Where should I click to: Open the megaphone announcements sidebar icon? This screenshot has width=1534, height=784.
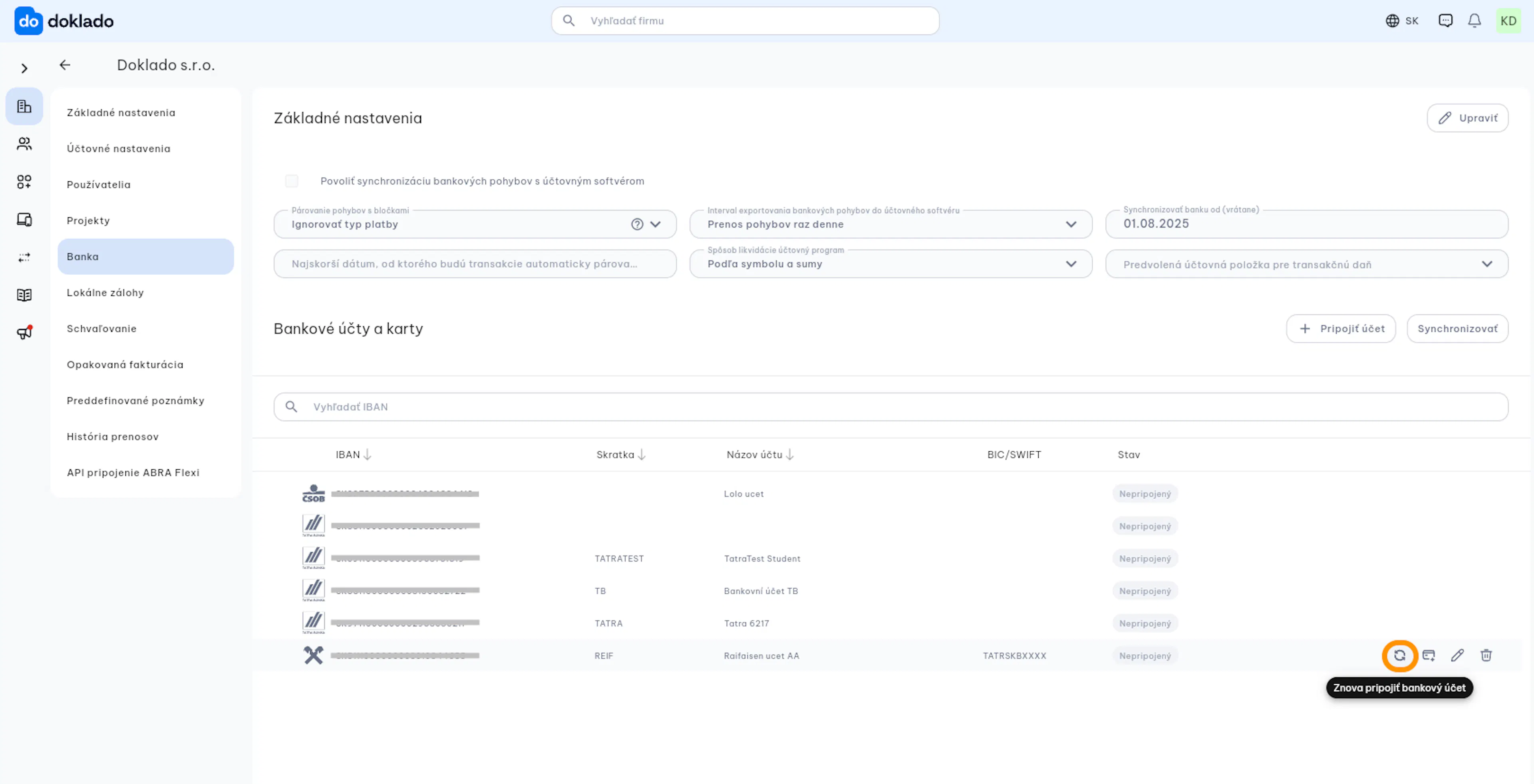24,332
